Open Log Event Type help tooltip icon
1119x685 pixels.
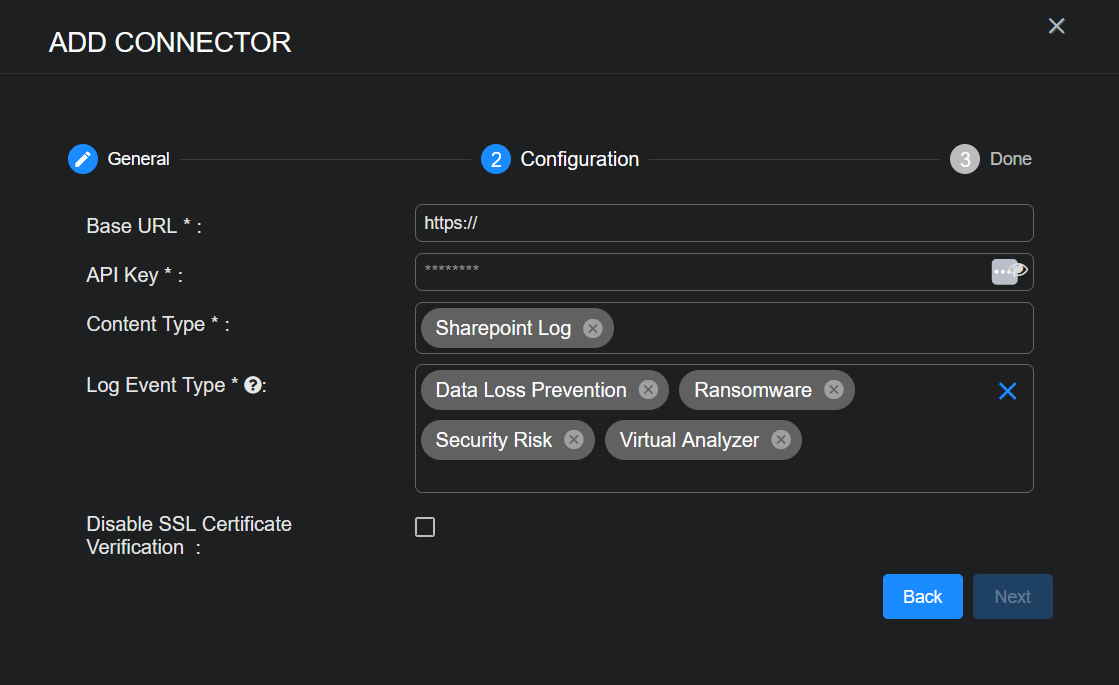(253, 386)
